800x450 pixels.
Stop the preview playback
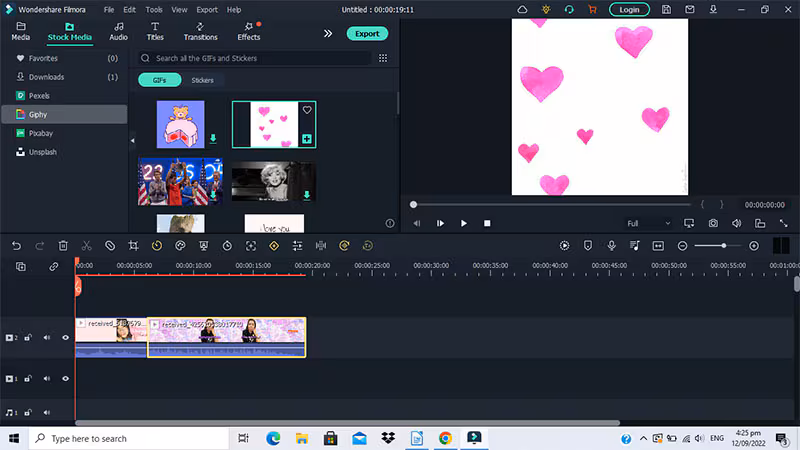(487, 223)
